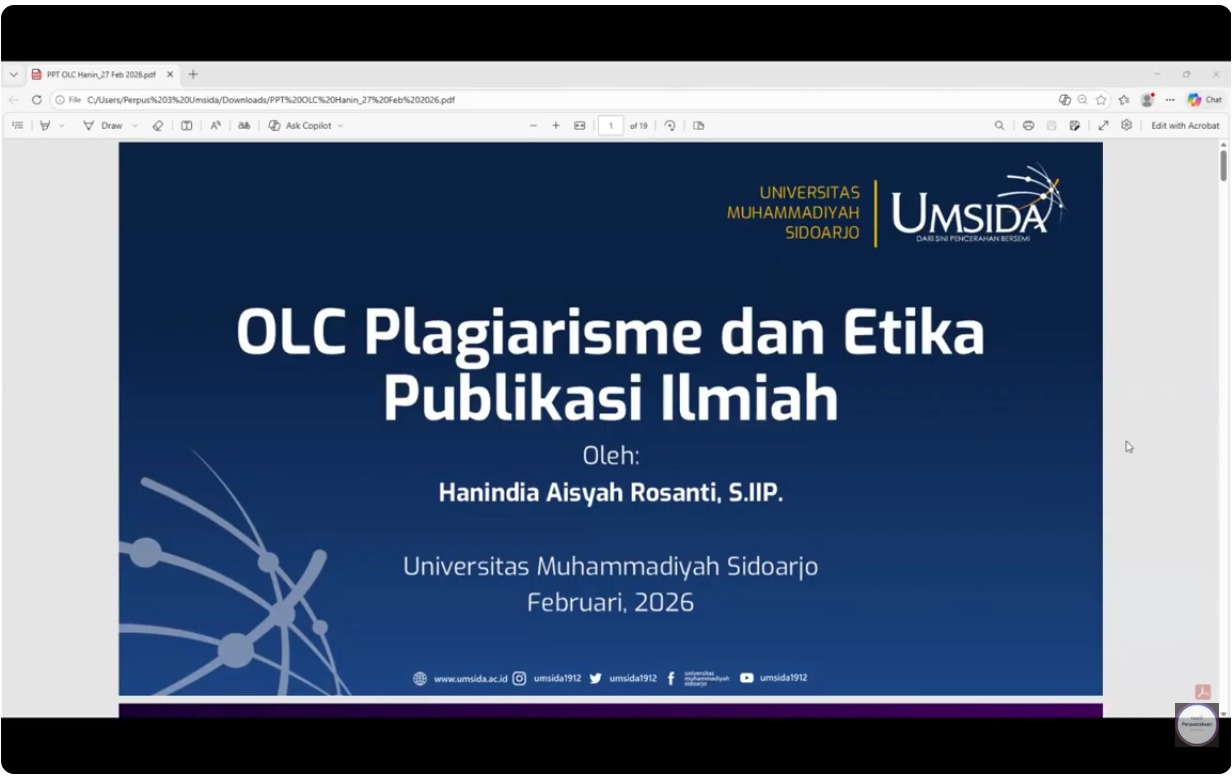Screen dimensions: 1232x777
Task: Print the PDF document
Action: [1028, 126]
